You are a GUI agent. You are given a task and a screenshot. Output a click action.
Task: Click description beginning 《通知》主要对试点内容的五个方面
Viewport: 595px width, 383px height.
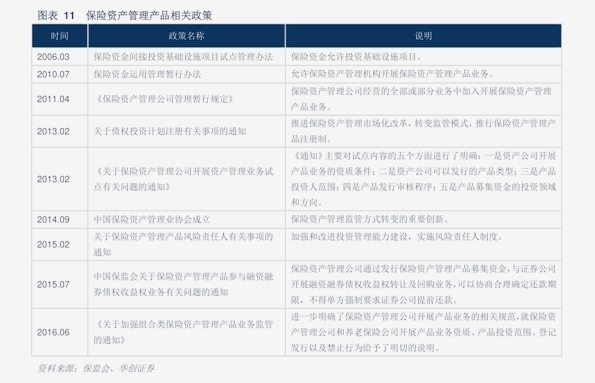click(x=423, y=179)
